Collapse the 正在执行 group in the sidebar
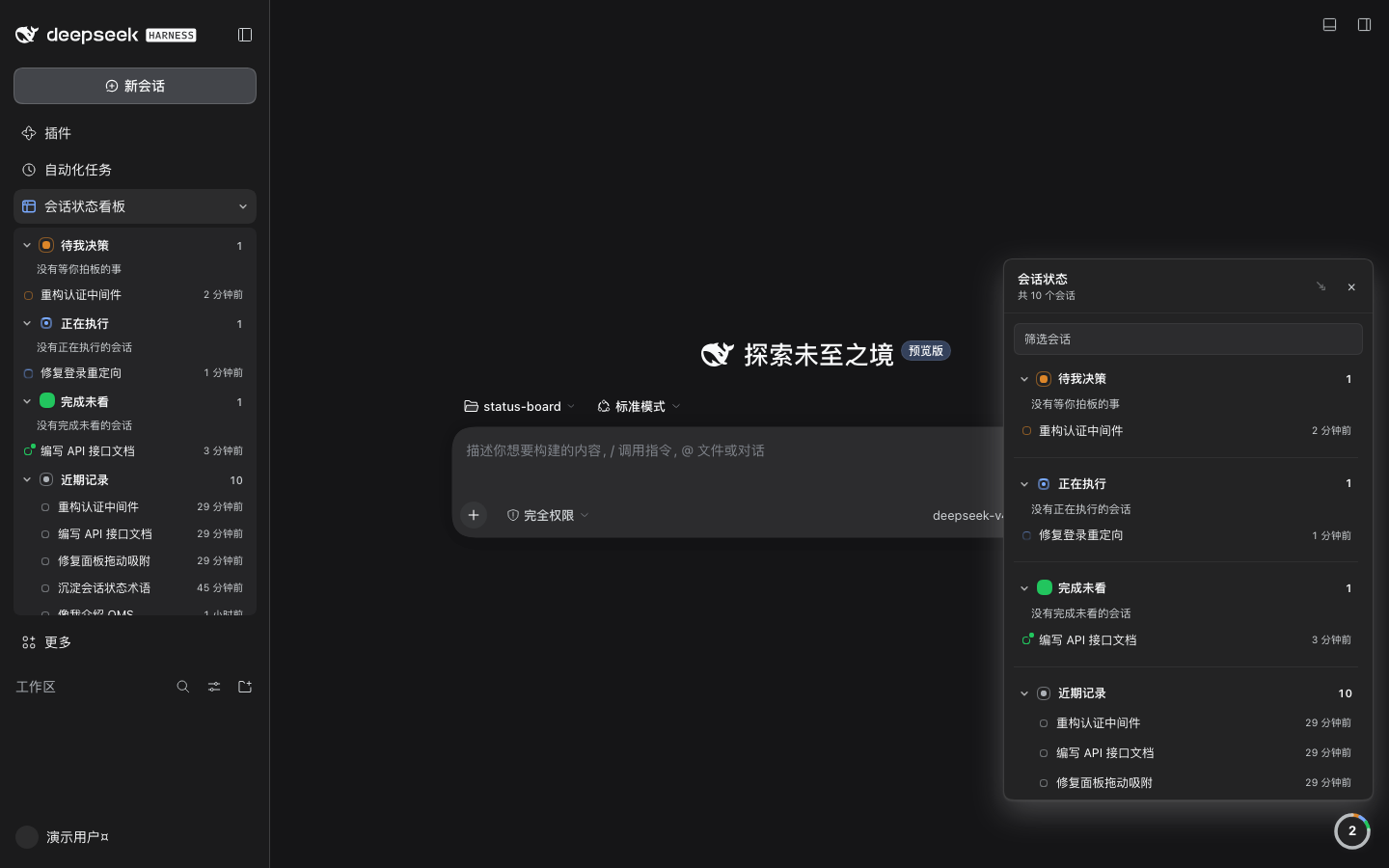The image size is (1389, 868). pyautogui.click(x=27, y=323)
